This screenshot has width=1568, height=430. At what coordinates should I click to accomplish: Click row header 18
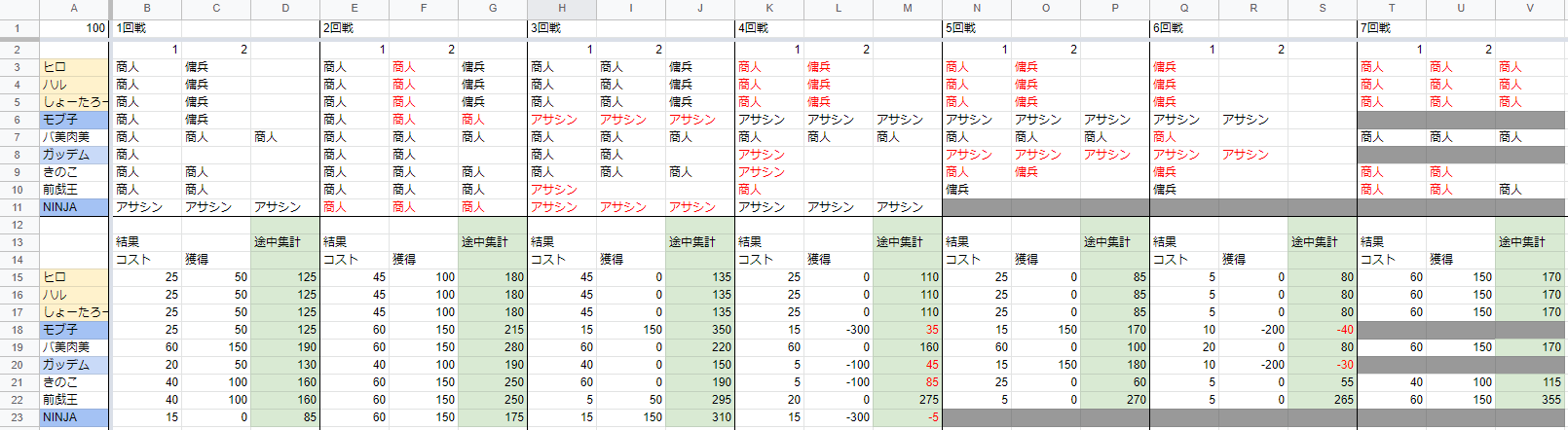[18, 330]
